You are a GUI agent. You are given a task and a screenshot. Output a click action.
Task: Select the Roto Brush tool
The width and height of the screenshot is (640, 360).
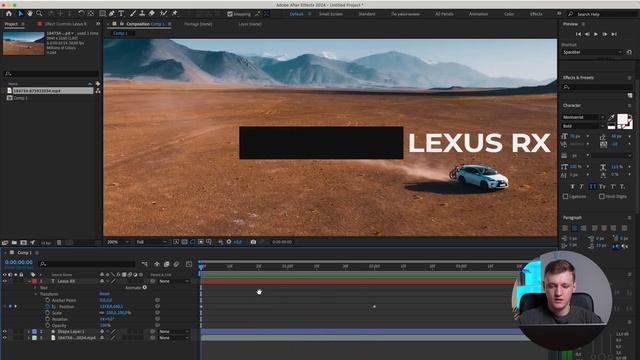click(x=163, y=13)
